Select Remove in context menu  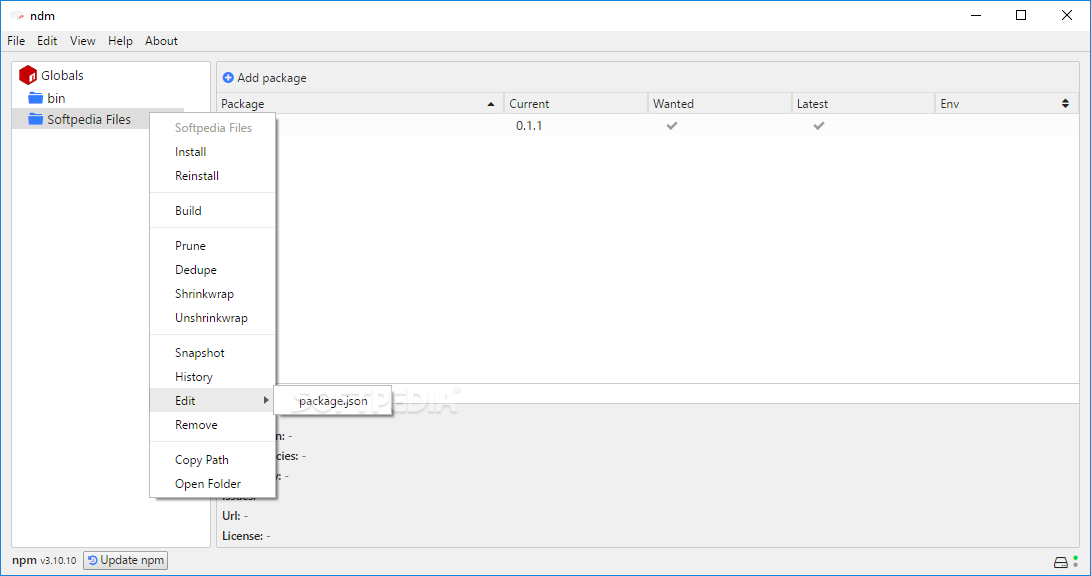(x=213, y=425)
